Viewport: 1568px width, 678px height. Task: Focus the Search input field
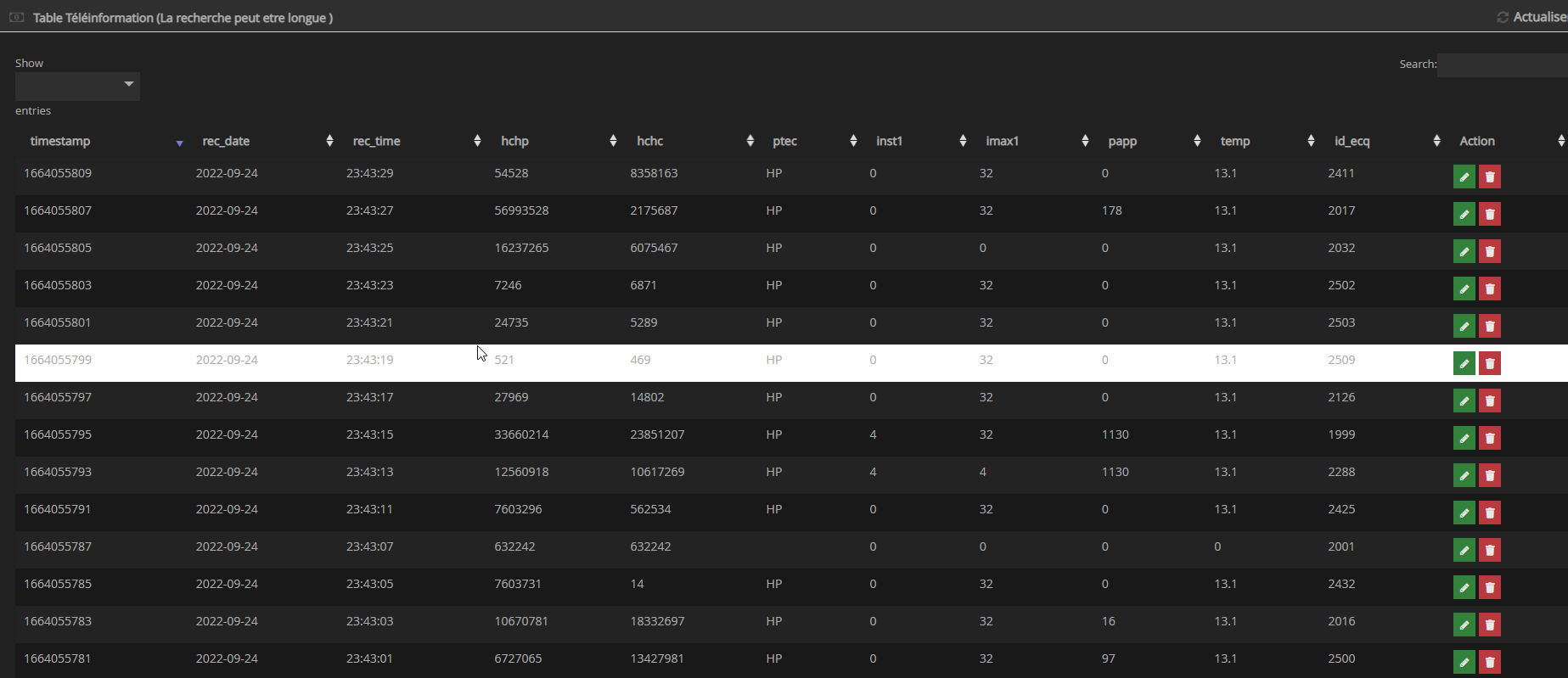point(1502,64)
